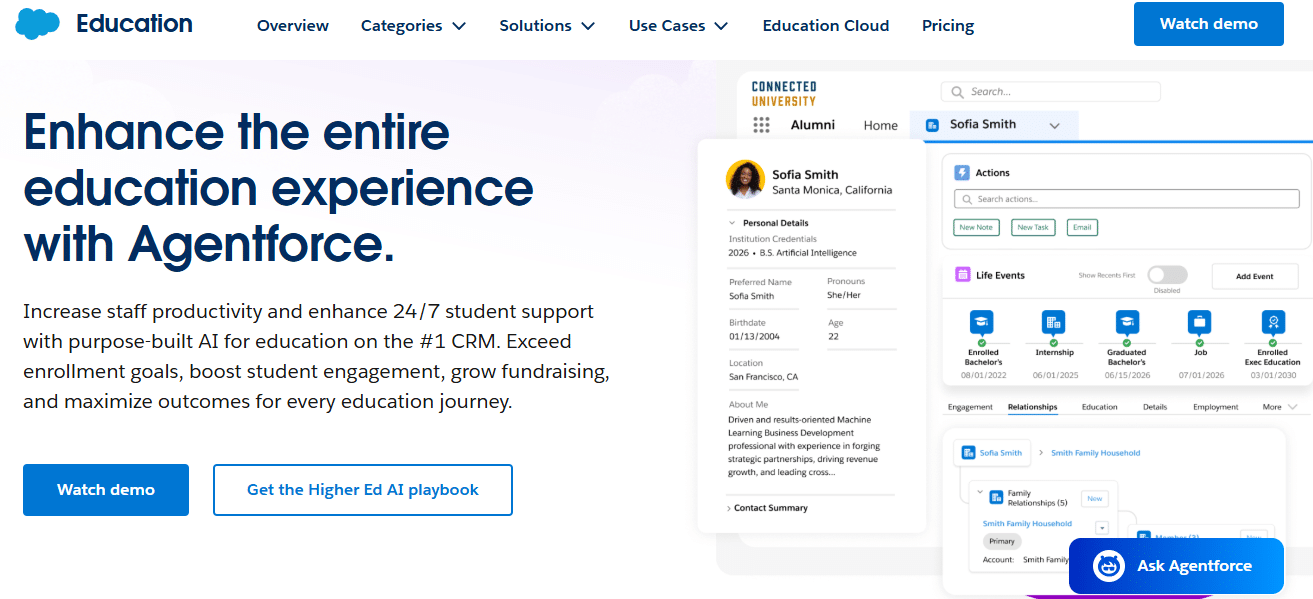Screen dimensions: 1313x599
Task: Select the Job briefcase milestone icon
Action: coord(1199,321)
